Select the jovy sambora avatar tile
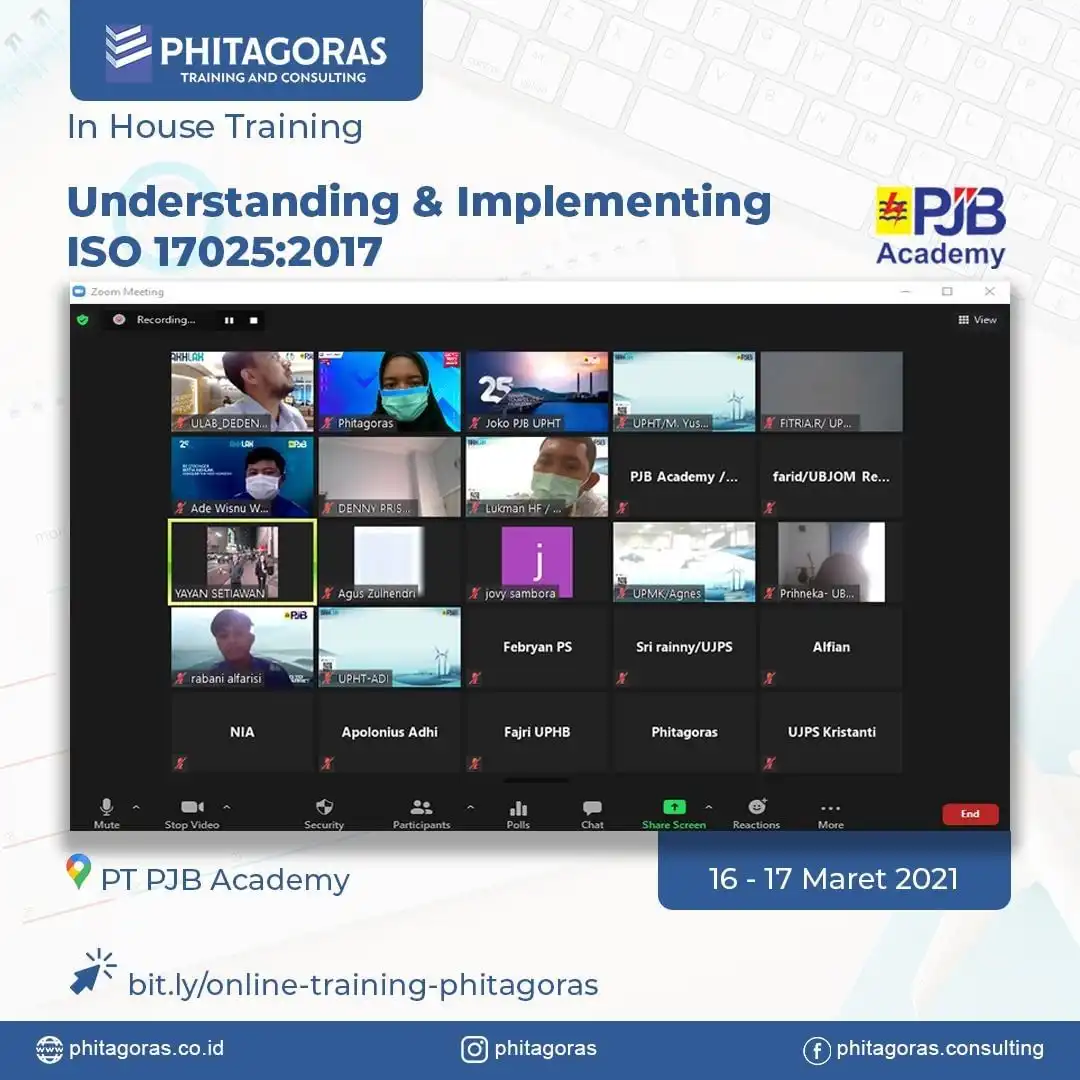Screen dimensions: 1080x1080 (x=537, y=562)
